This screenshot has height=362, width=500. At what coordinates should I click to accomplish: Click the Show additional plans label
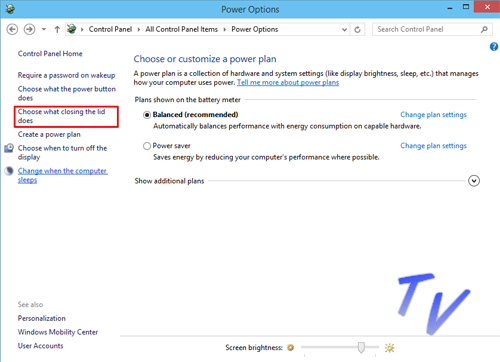click(x=169, y=181)
